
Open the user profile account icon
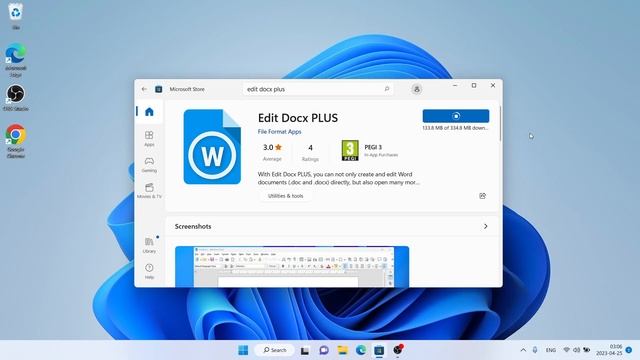pos(416,89)
